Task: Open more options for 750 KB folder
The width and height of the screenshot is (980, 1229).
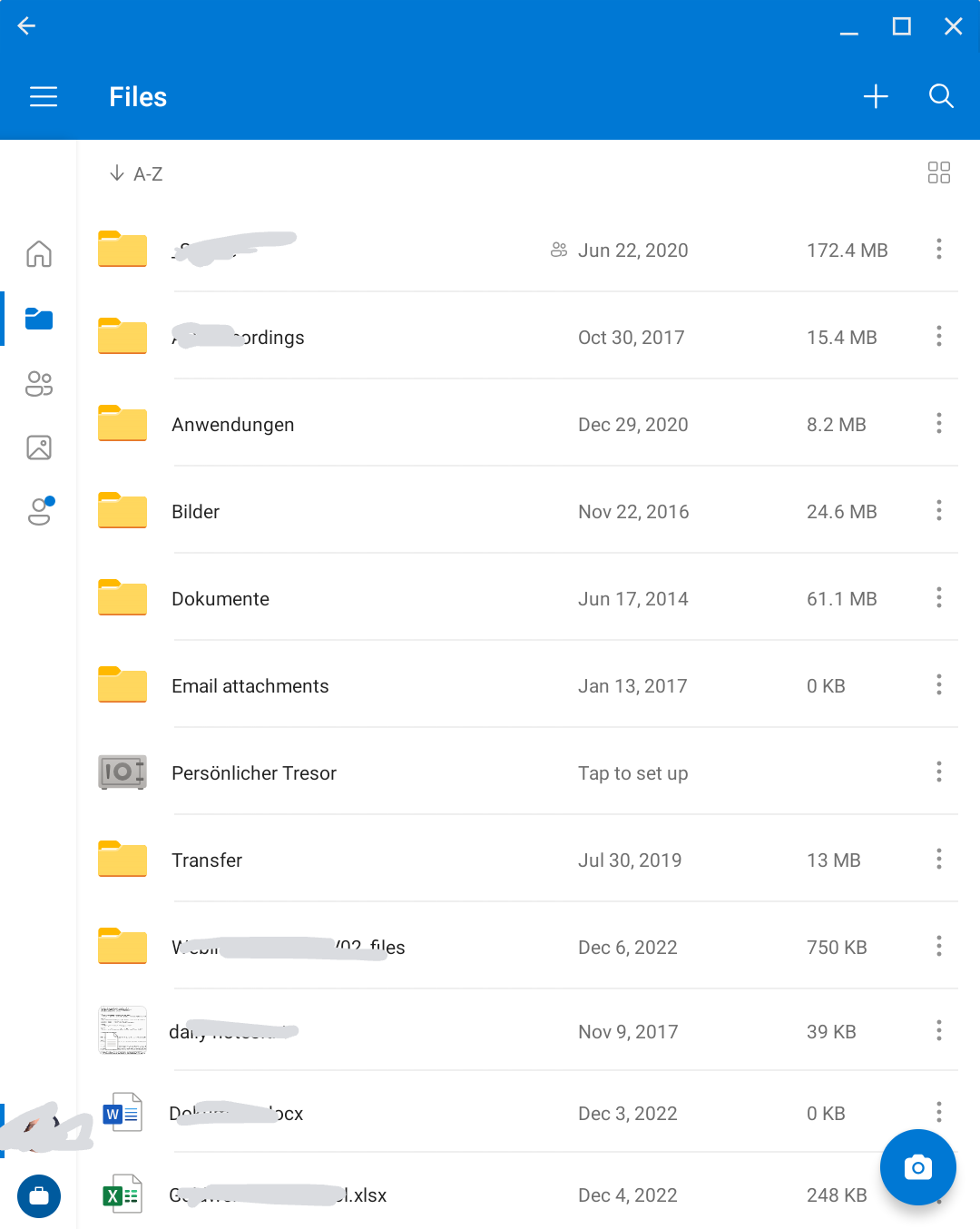Action: pos(939,946)
